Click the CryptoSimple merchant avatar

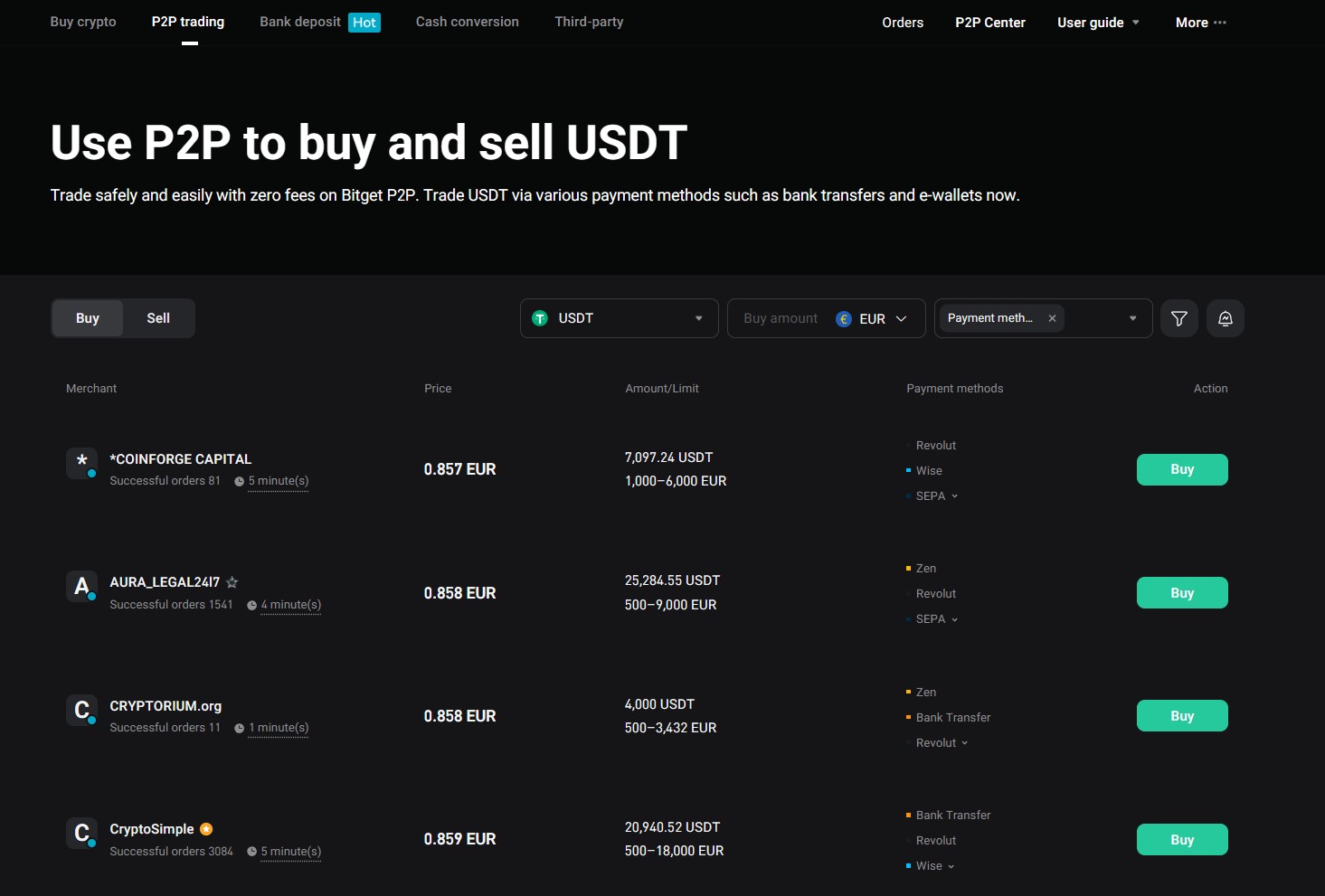pos(81,833)
